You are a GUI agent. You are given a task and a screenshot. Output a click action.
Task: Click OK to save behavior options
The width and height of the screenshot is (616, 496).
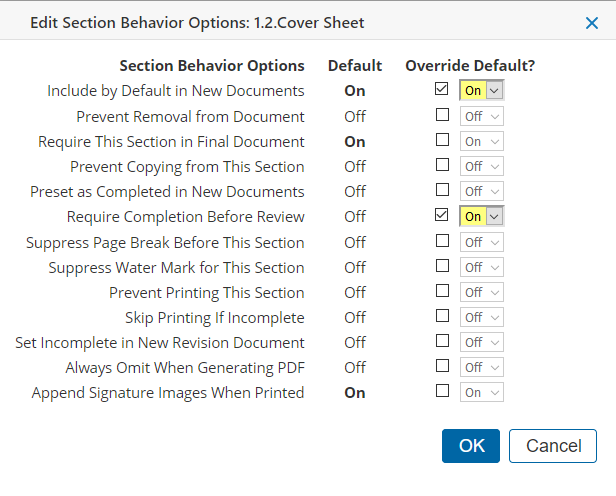[470, 446]
